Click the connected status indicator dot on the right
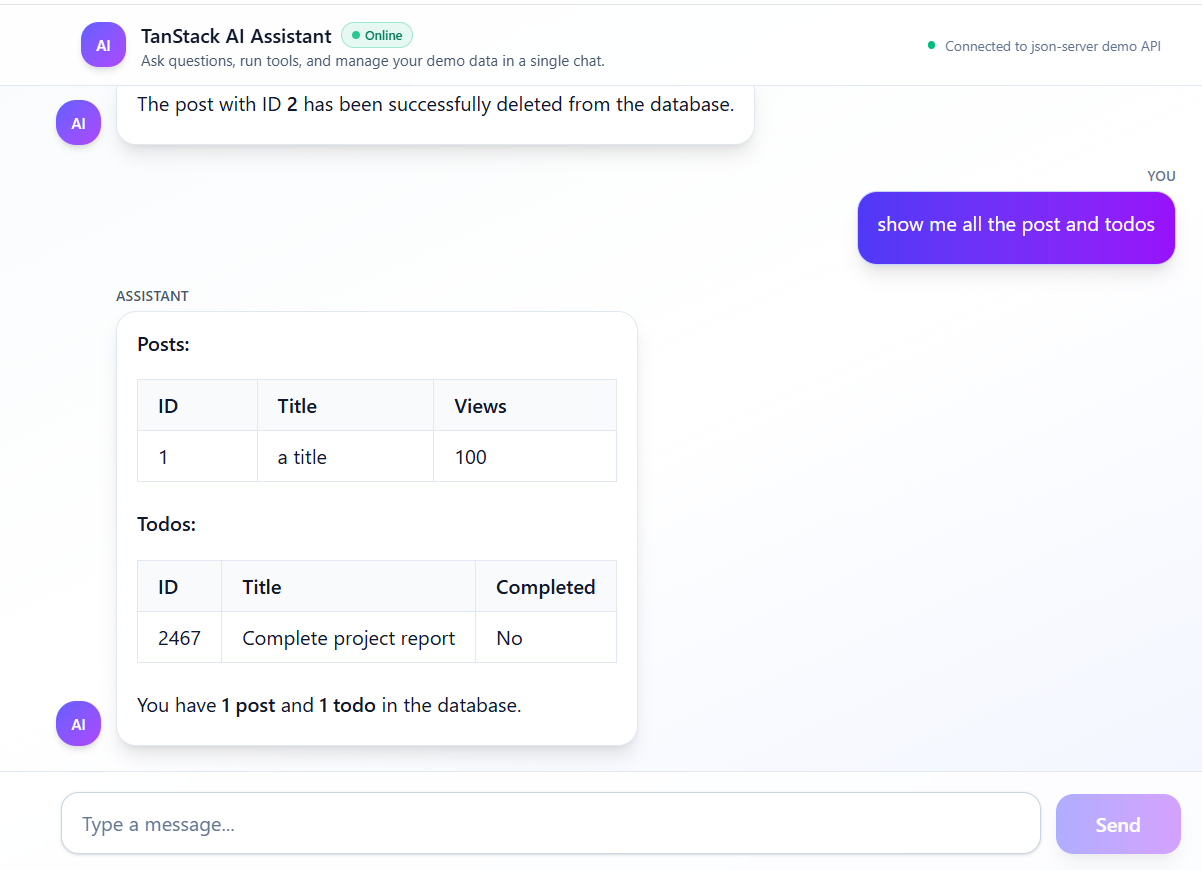This screenshot has height=870, width=1202. 931,46
